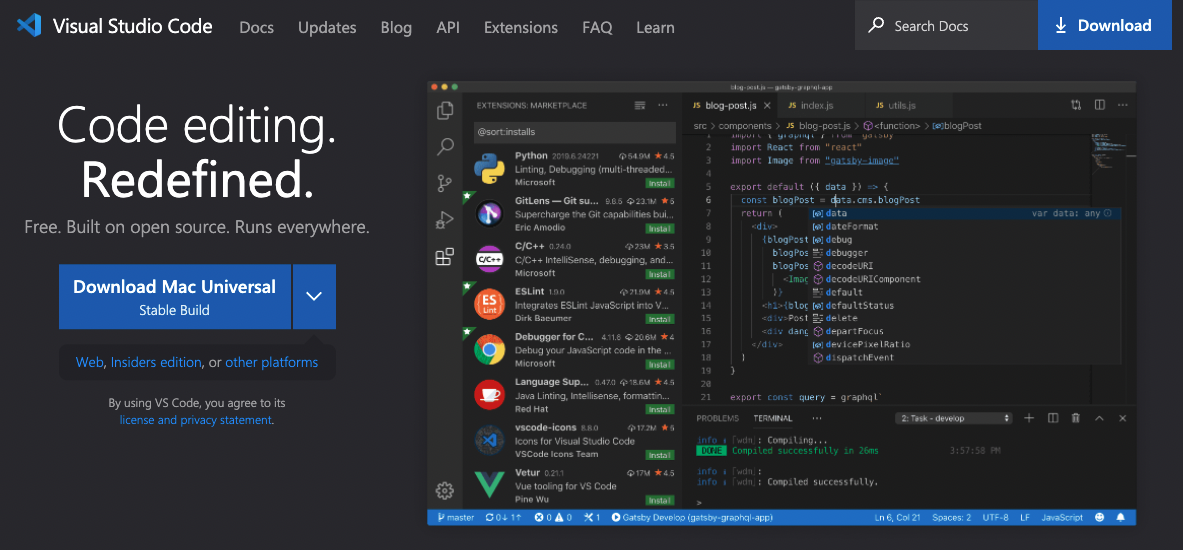1183x550 pixels.
Task: Open the Docs navigation item
Action: [257, 28]
